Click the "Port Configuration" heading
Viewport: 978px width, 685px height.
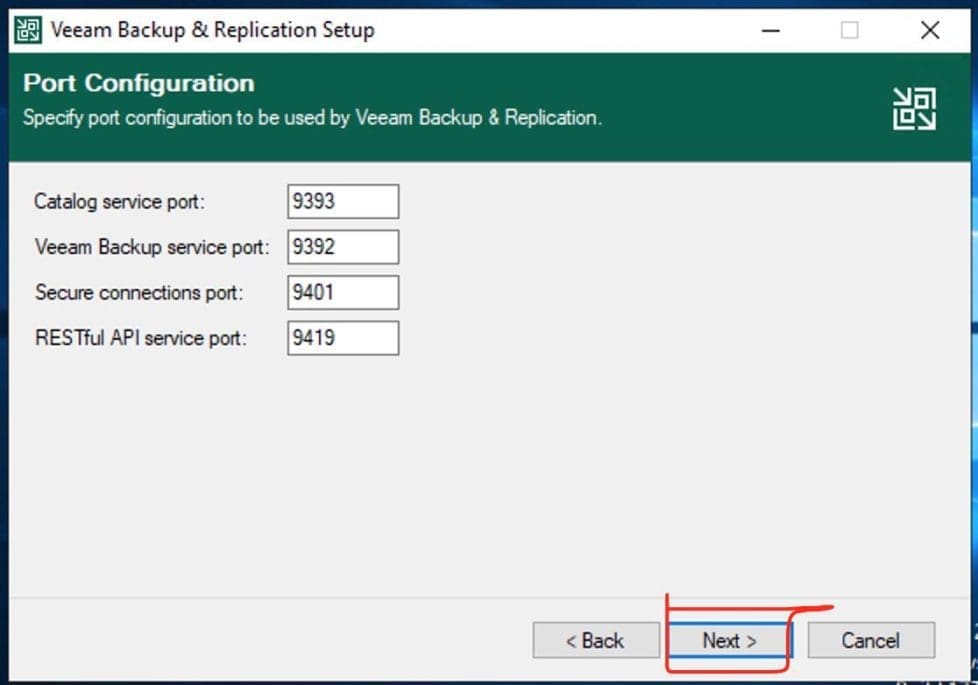click(138, 83)
